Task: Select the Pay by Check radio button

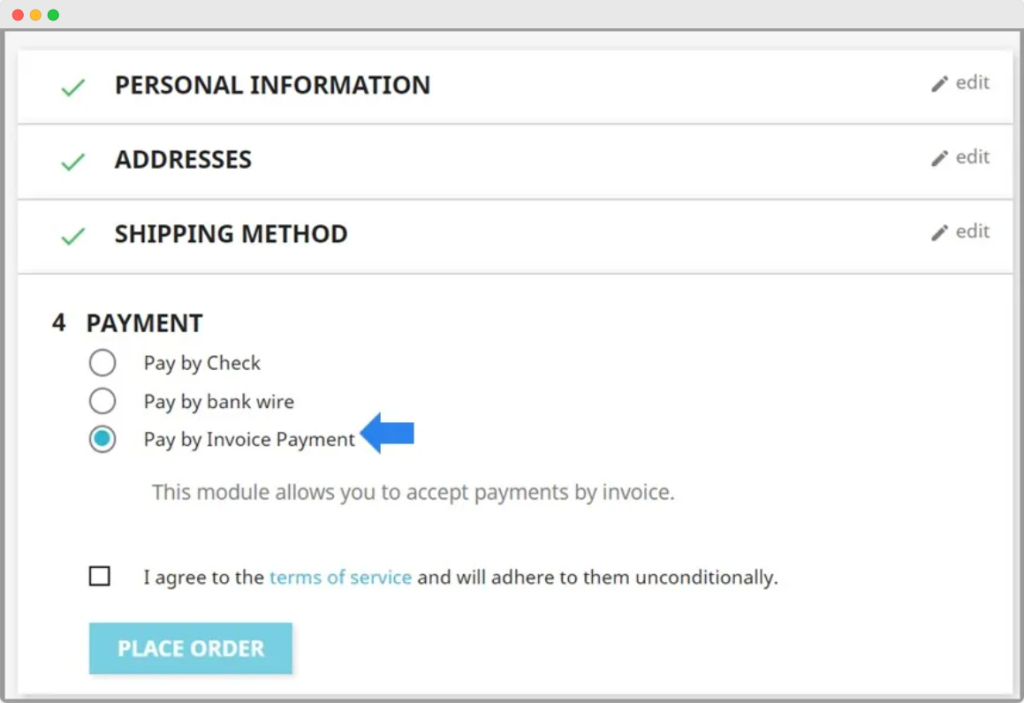Action: 102,363
